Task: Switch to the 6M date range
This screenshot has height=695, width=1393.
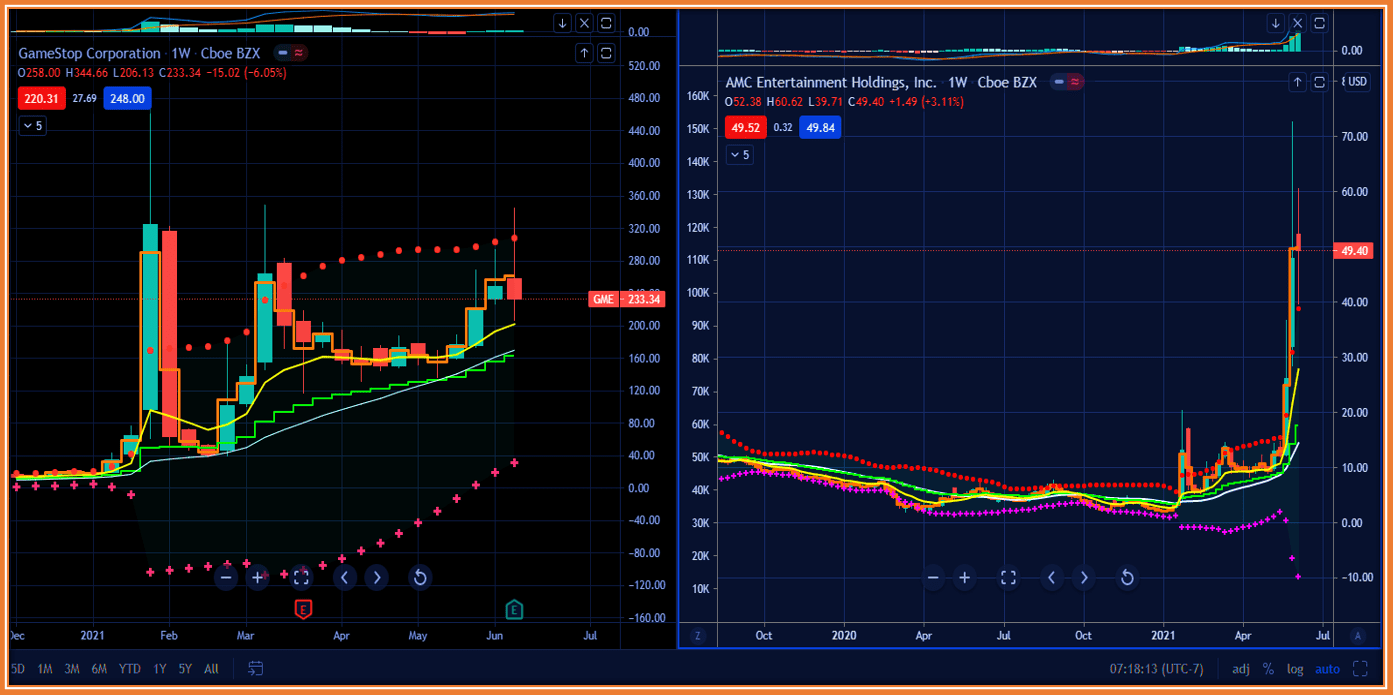Action: [x=99, y=668]
